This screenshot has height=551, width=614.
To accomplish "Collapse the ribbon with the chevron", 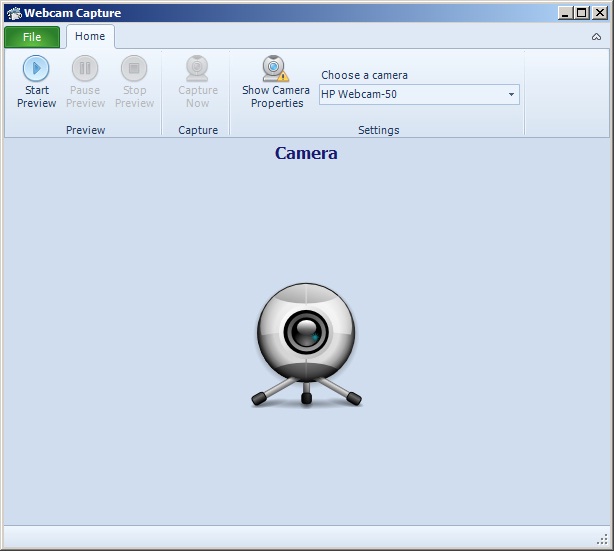I will tap(597, 37).
